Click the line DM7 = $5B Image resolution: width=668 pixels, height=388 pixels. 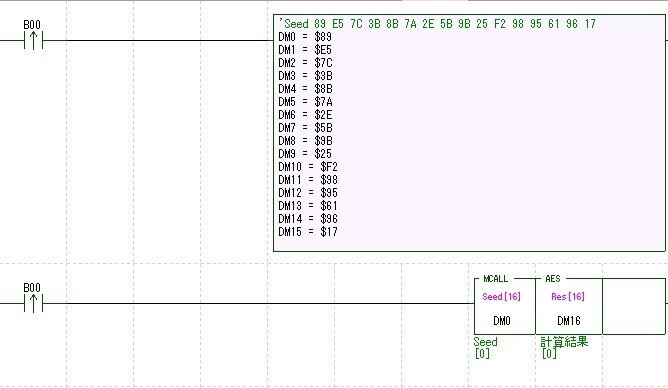[x=305, y=128]
